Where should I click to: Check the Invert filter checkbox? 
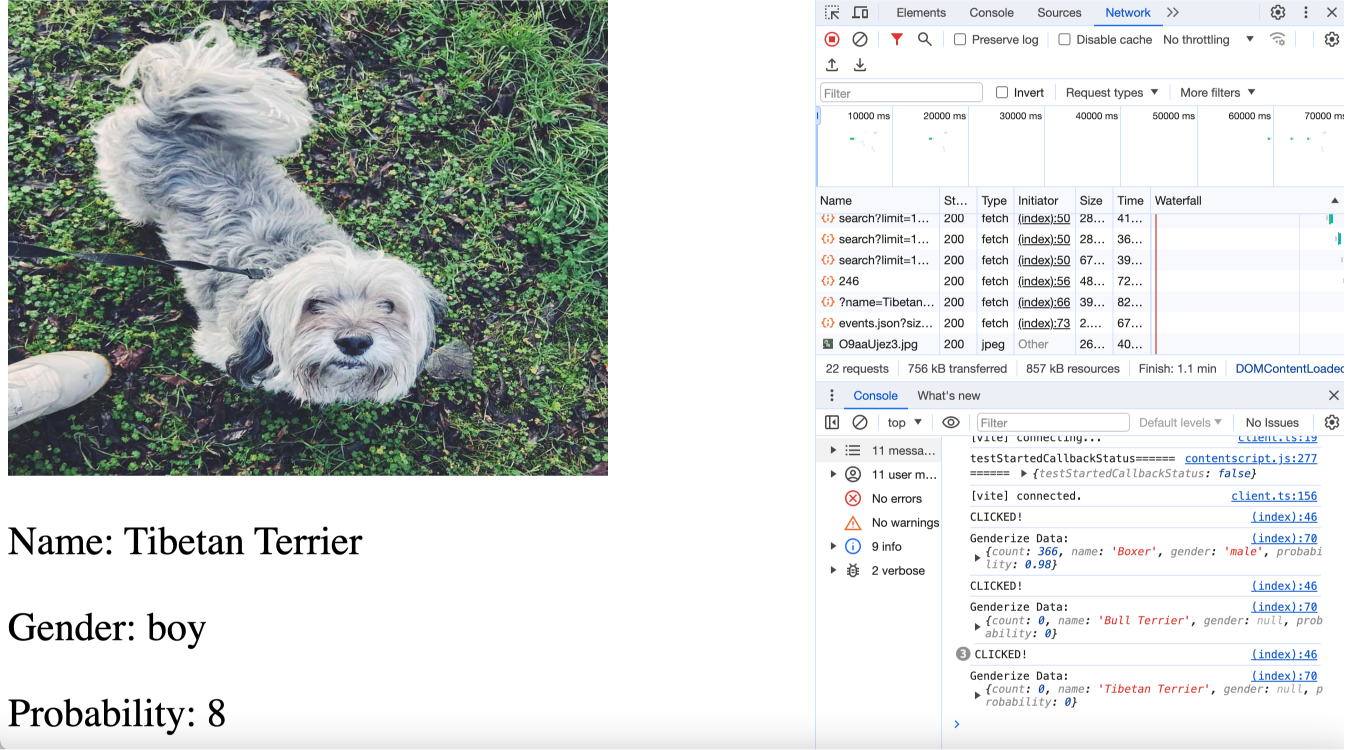point(1002,93)
